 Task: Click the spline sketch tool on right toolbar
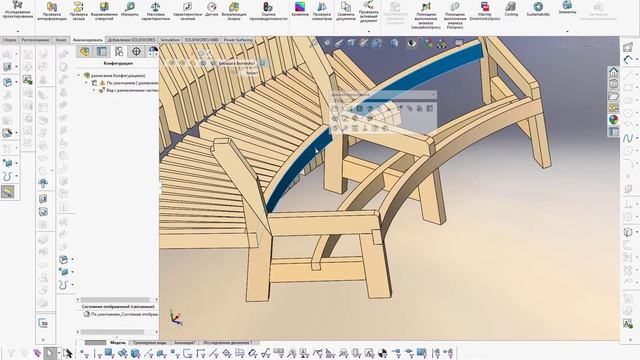pos(628,138)
